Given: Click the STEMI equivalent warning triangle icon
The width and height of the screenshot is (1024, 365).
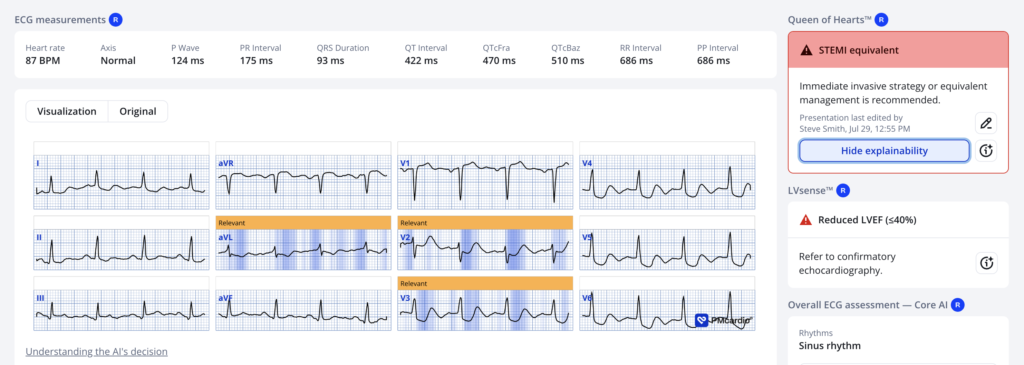Looking at the screenshot, I should click(x=807, y=50).
